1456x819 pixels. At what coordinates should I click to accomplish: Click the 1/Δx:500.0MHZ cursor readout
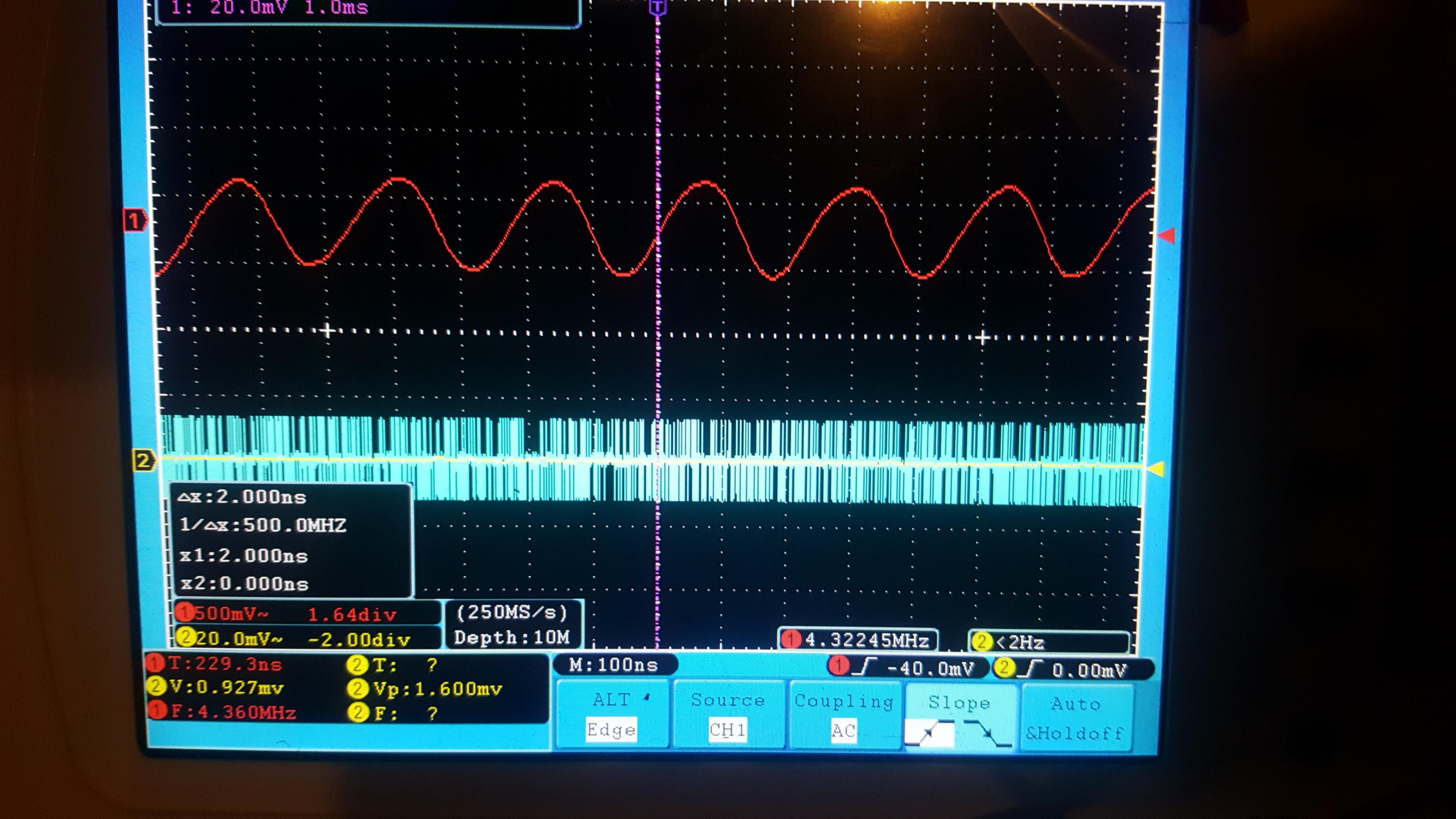[262, 525]
